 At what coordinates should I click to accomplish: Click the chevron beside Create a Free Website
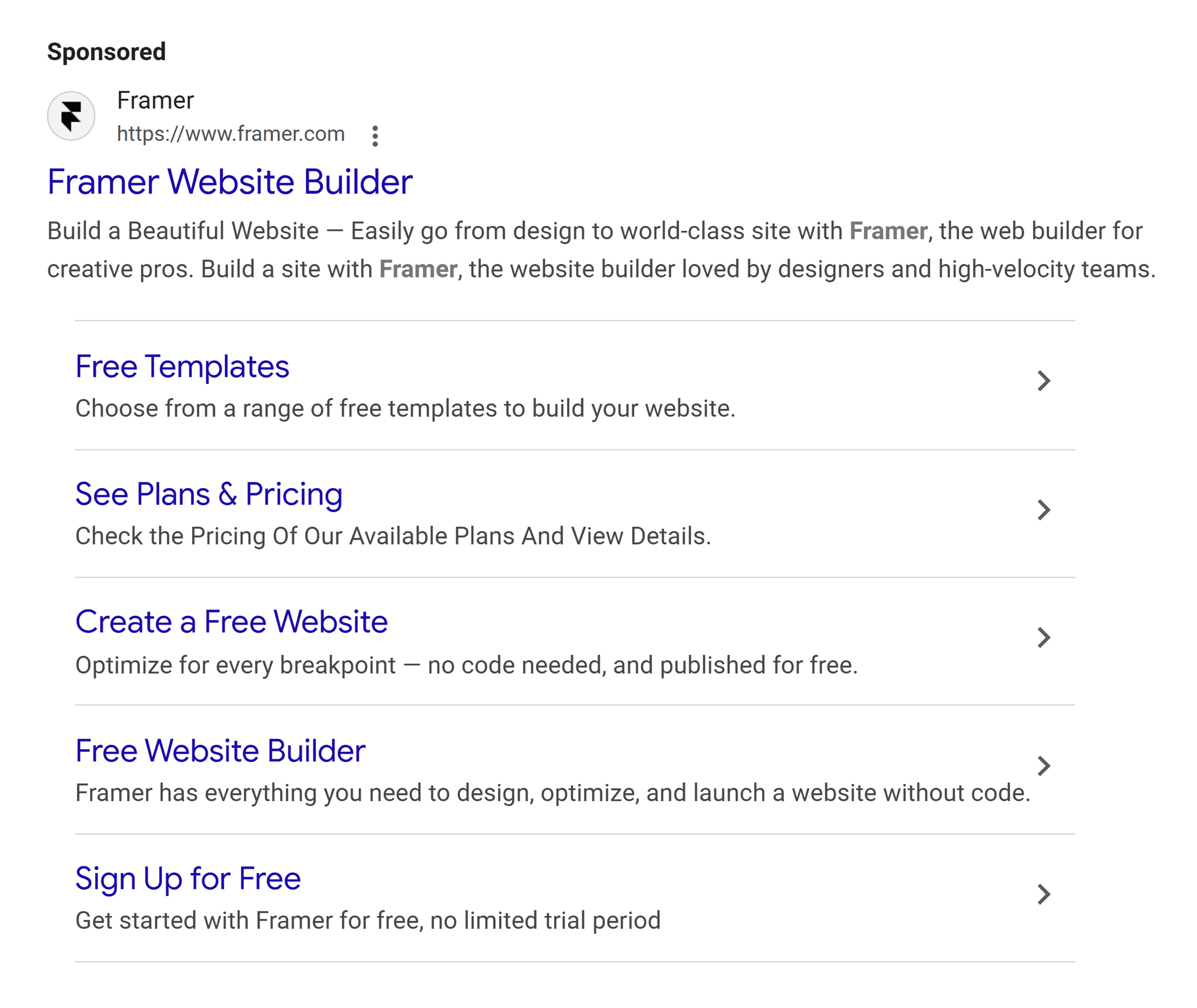1043,638
